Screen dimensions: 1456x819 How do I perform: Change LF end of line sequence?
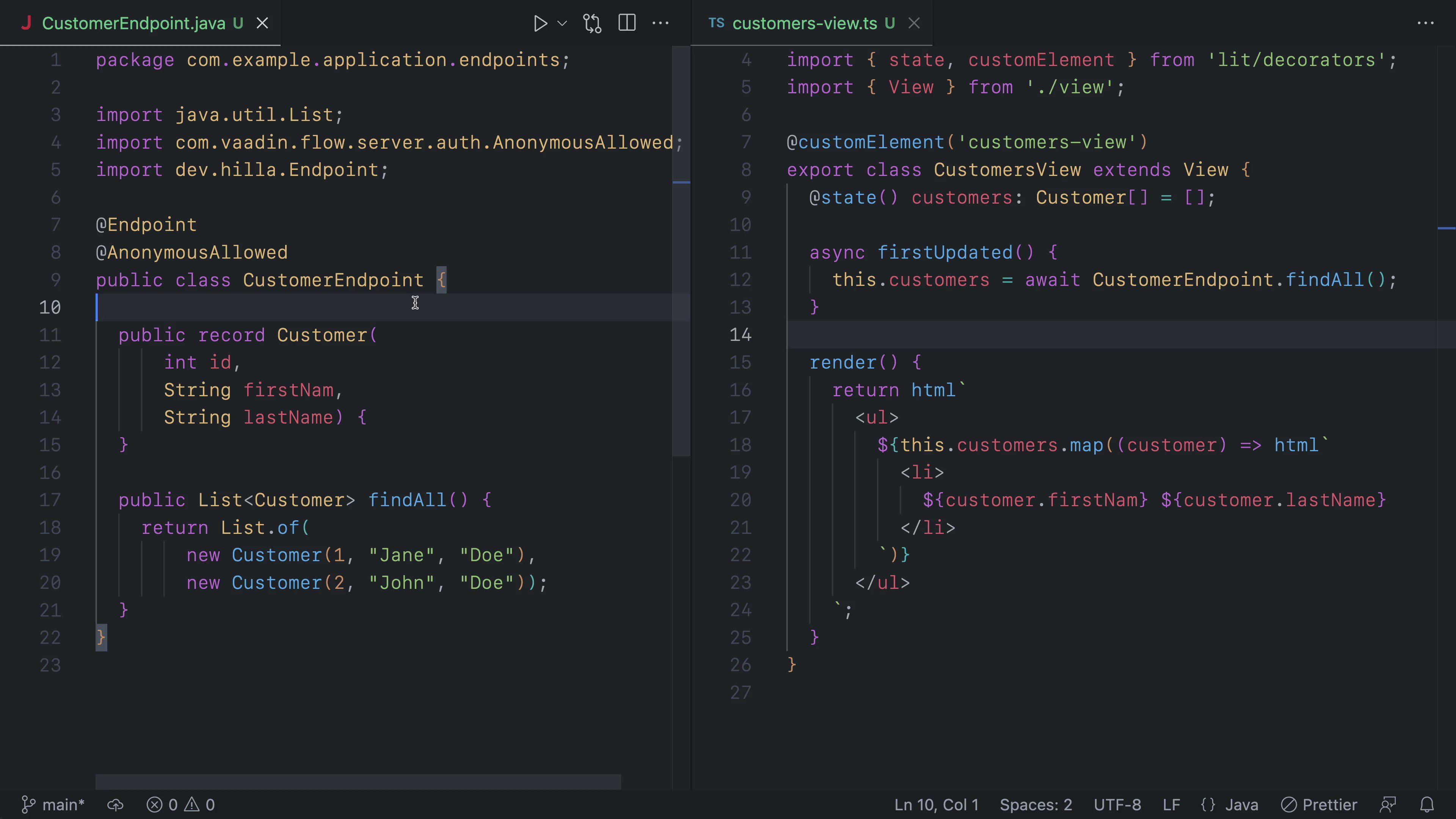(1171, 804)
